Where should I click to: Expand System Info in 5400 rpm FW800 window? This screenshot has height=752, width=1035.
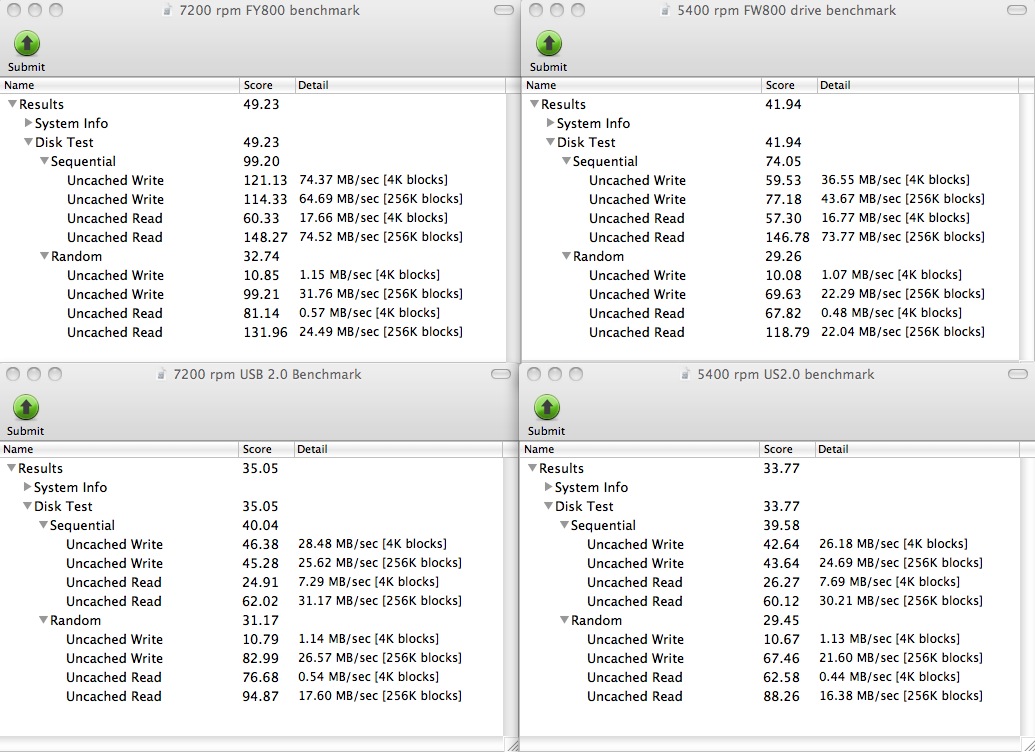tap(551, 123)
